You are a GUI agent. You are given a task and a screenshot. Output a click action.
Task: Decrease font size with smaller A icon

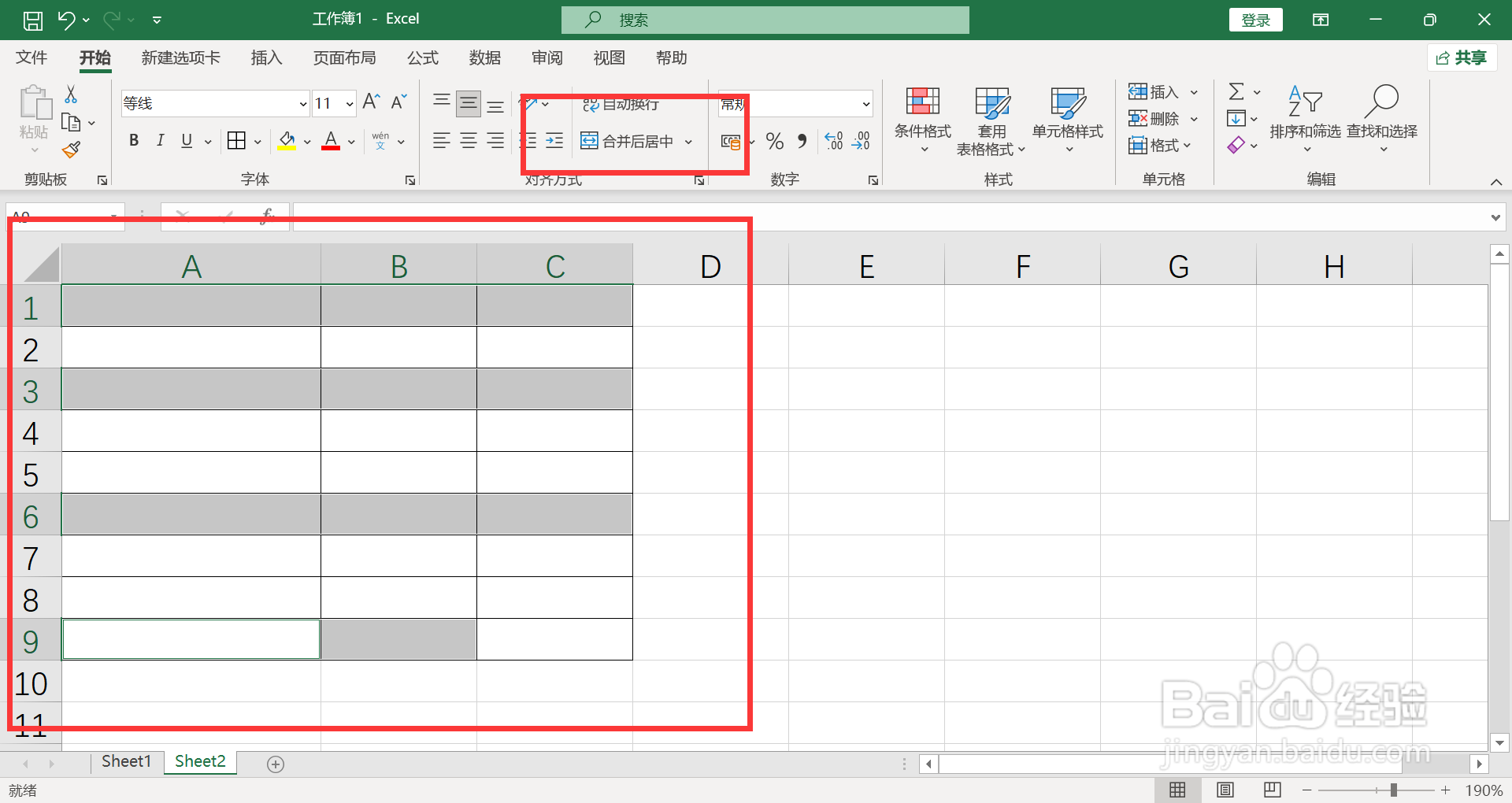[x=399, y=102]
